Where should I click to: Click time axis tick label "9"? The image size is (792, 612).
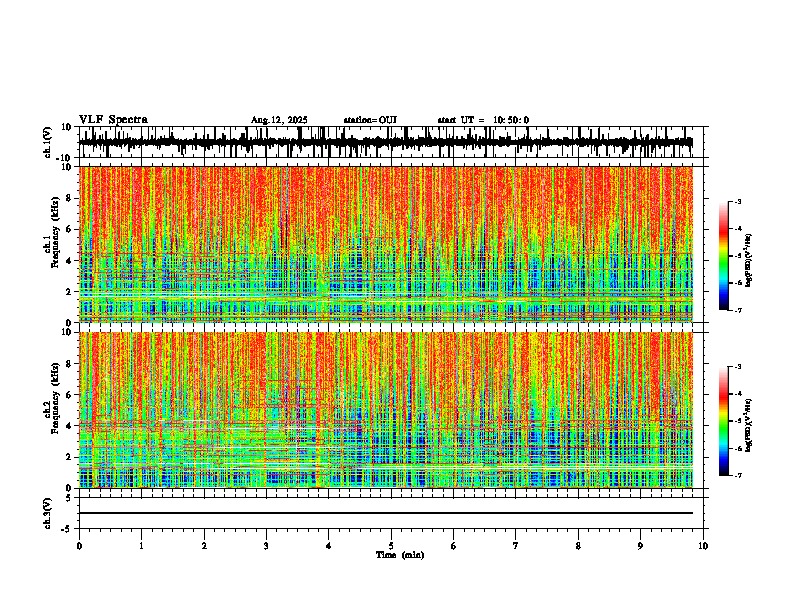[x=640, y=546]
